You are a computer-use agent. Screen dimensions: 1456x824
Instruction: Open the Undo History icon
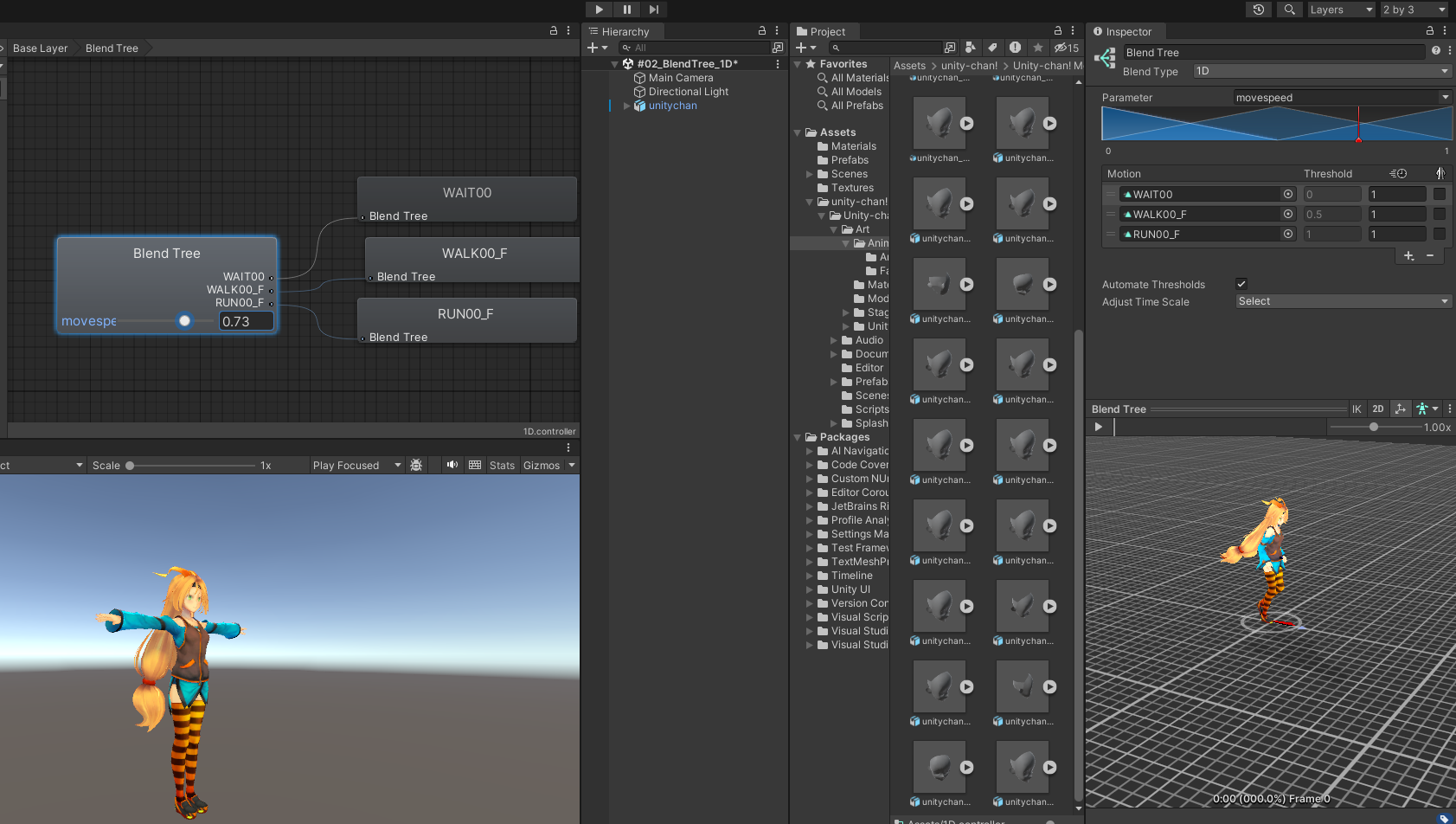[x=1259, y=10]
